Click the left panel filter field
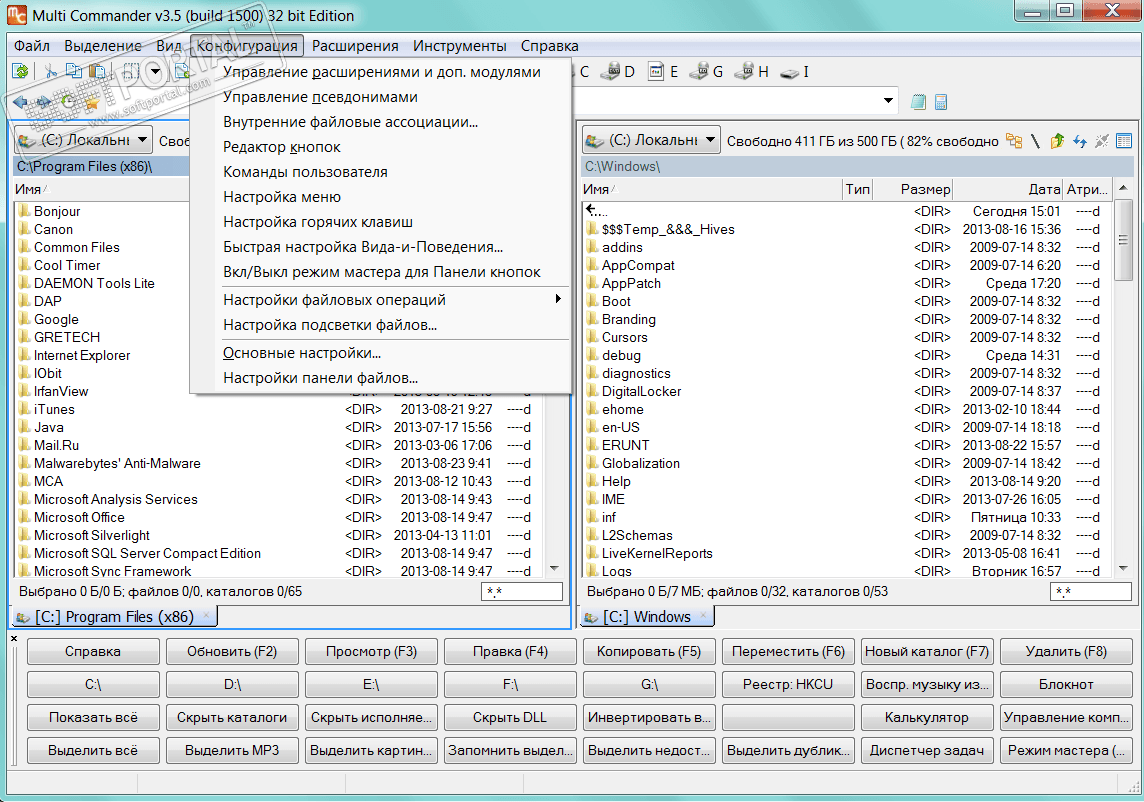This screenshot has width=1144, height=802. (522, 591)
